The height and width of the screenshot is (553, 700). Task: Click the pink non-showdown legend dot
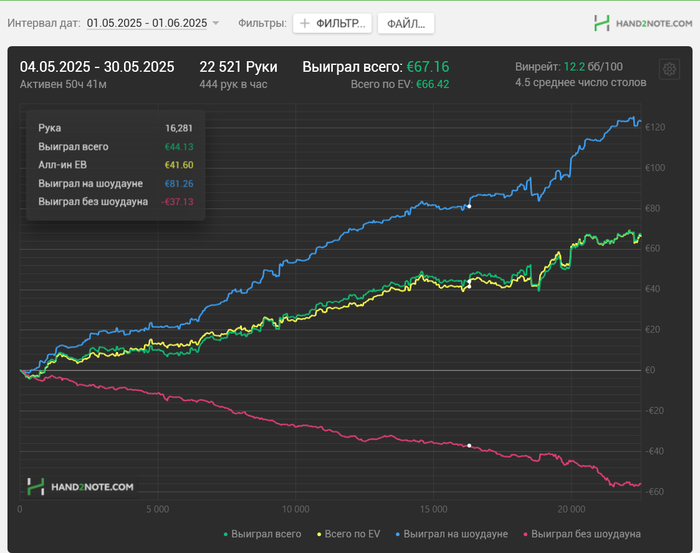(x=525, y=534)
